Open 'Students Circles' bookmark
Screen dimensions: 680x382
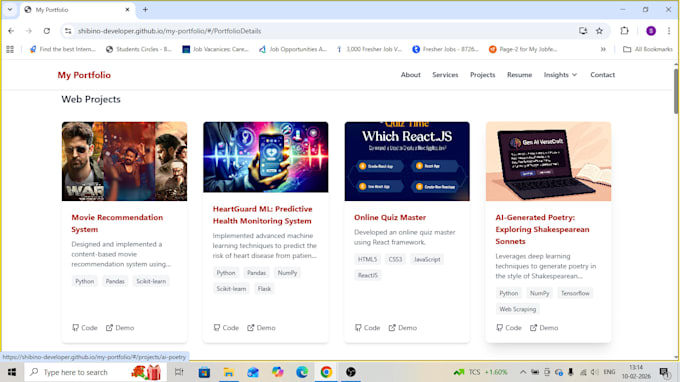tap(139, 49)
